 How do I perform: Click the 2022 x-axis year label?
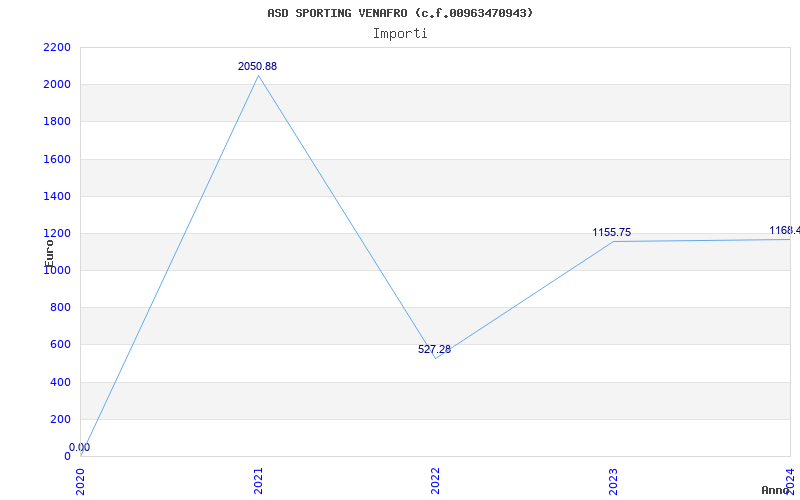[x=435, y=481]
